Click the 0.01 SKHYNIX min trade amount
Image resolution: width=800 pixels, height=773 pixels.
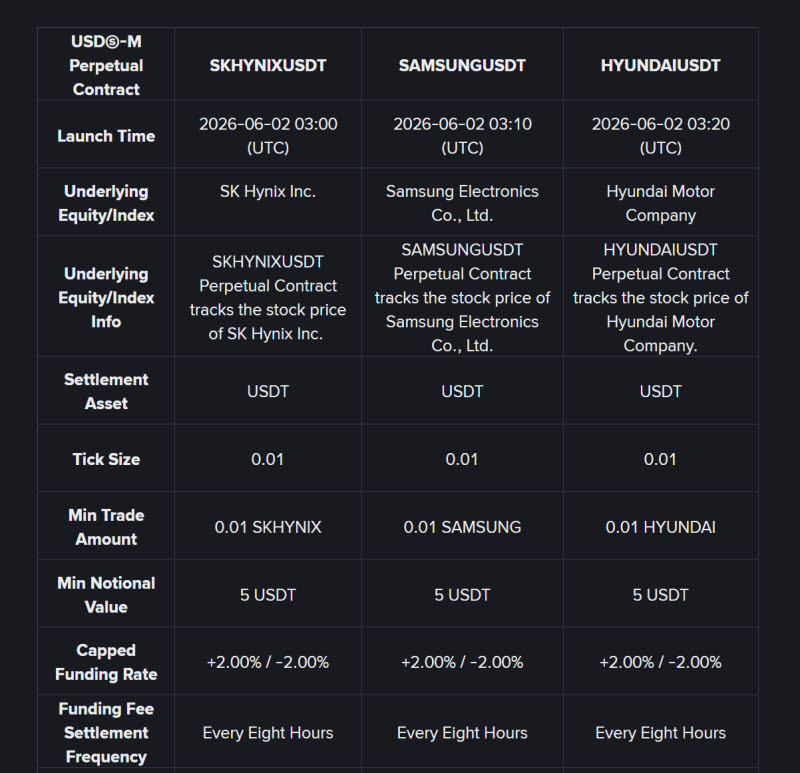coord(268,527)
